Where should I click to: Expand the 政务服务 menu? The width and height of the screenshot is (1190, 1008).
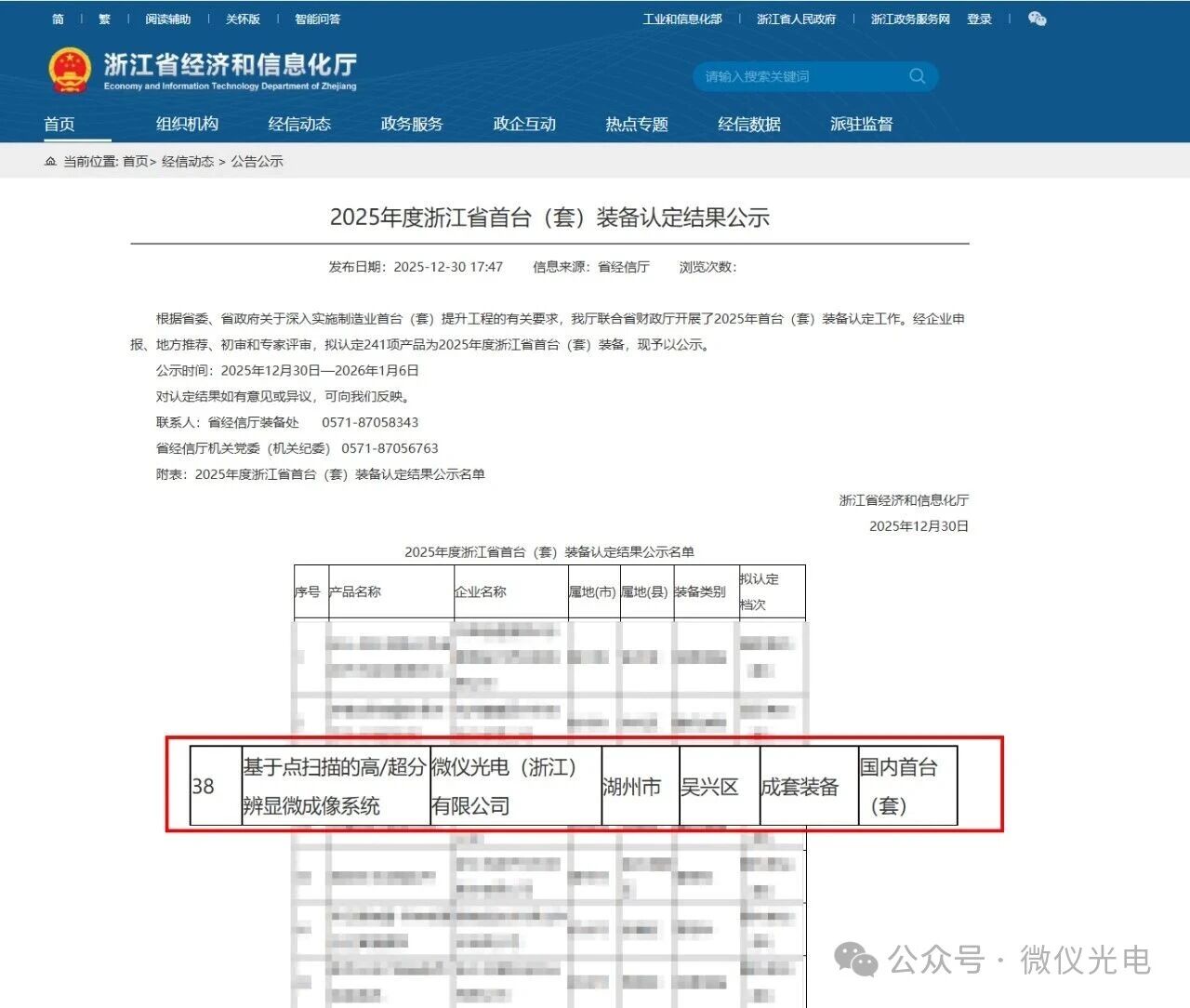click(x=412, y=124)
